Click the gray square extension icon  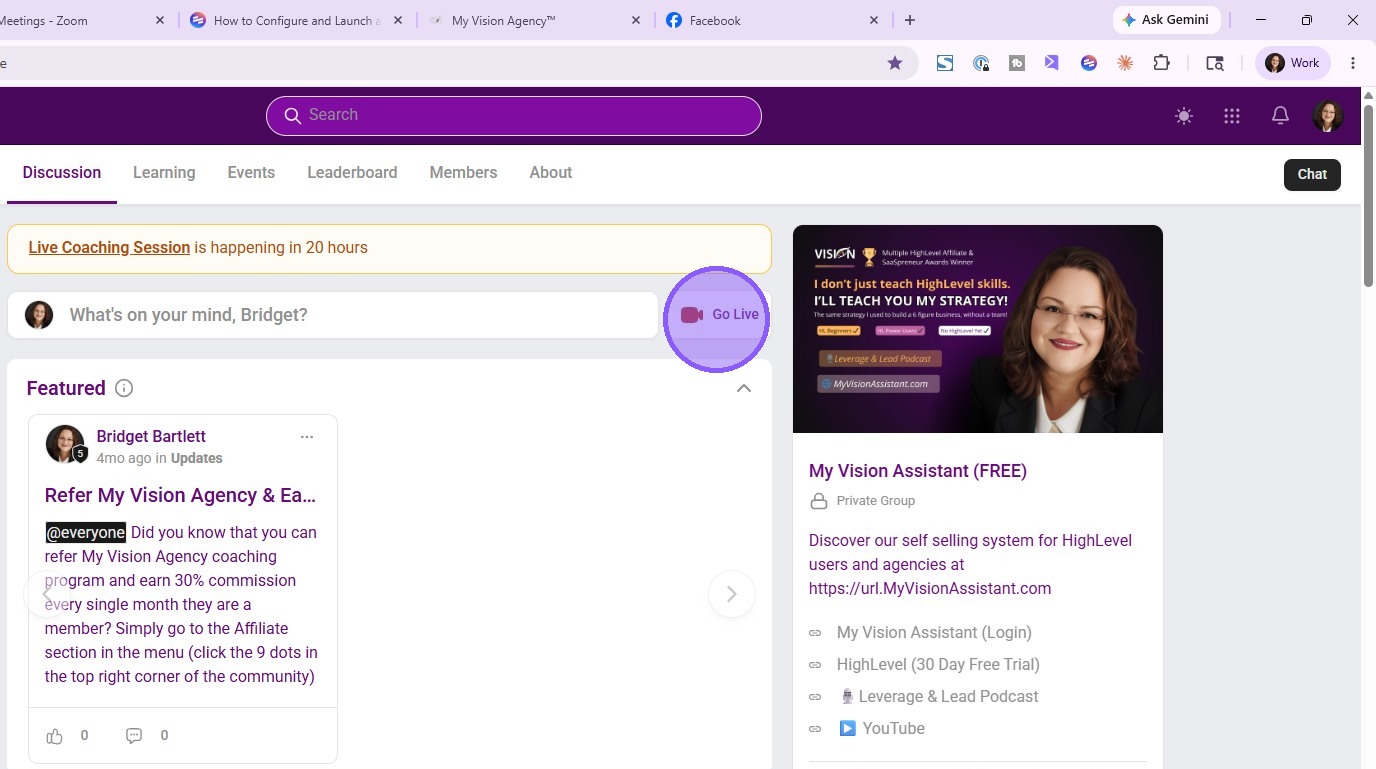coord(1017,63)
